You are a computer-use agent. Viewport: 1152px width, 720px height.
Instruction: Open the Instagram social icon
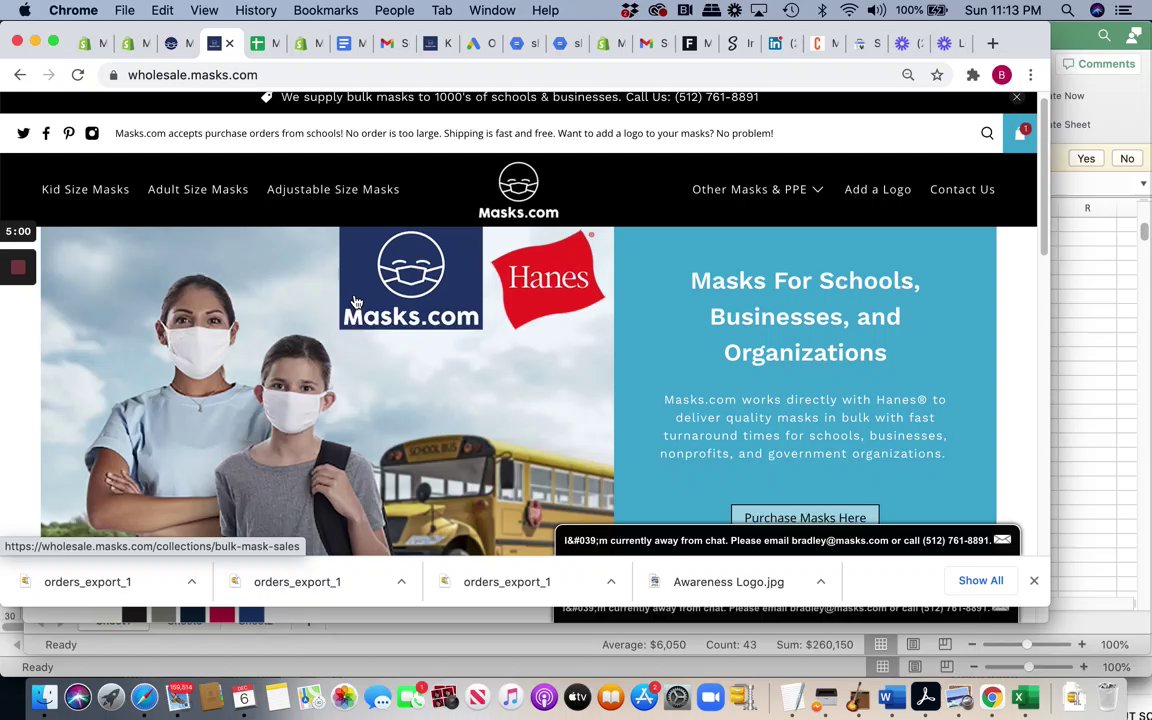pyautogui.click(x=92, y=133)
